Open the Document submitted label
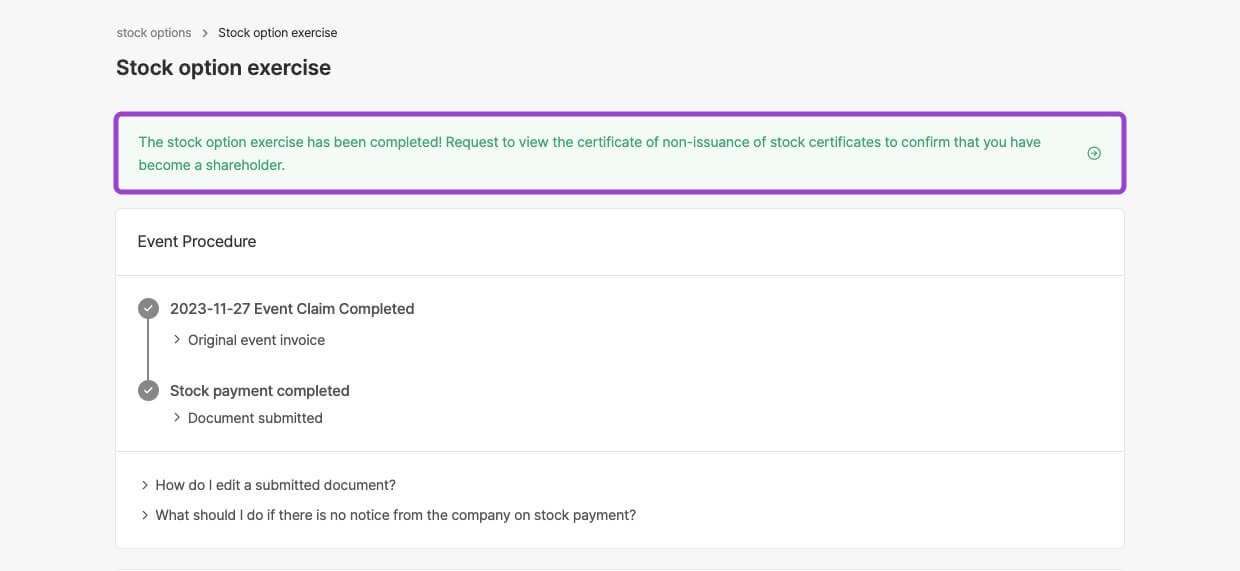 point(255,418)
